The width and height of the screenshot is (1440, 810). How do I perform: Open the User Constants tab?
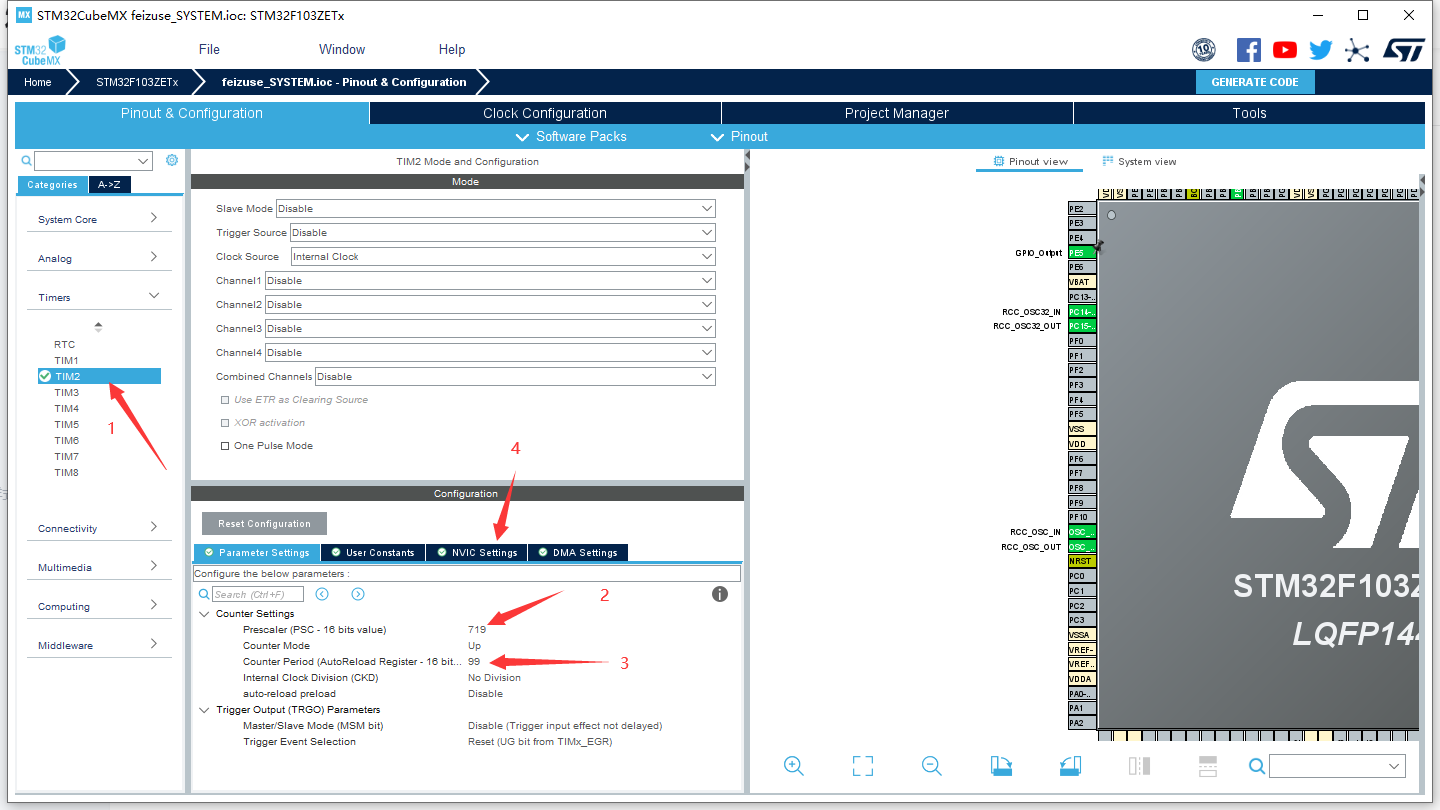click(x=373, y=552)
